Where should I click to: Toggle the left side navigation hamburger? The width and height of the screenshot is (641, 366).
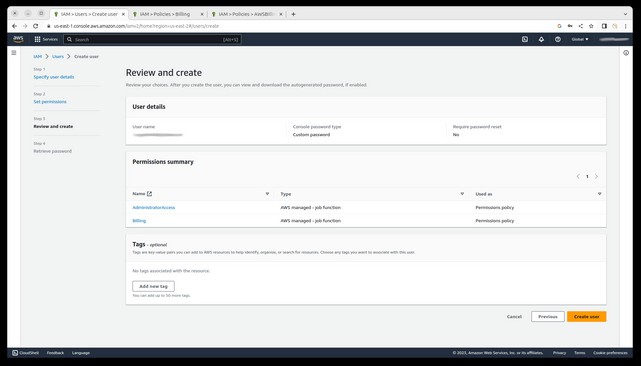(14, 53)
